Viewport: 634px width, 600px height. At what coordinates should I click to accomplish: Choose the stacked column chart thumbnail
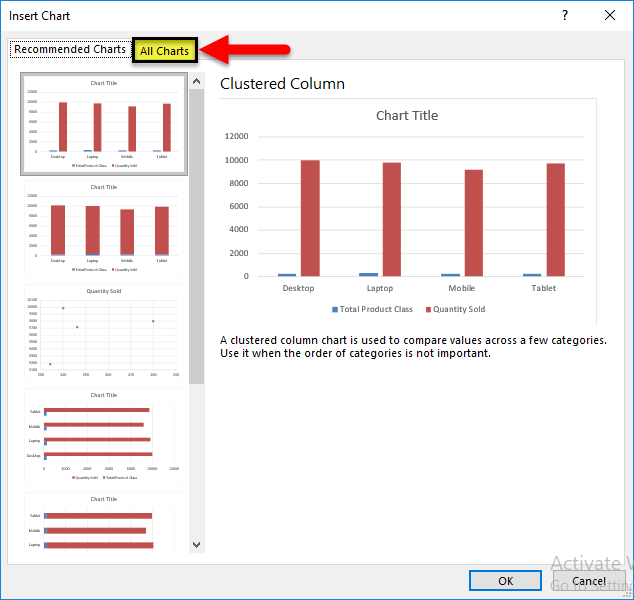[104, 228]
